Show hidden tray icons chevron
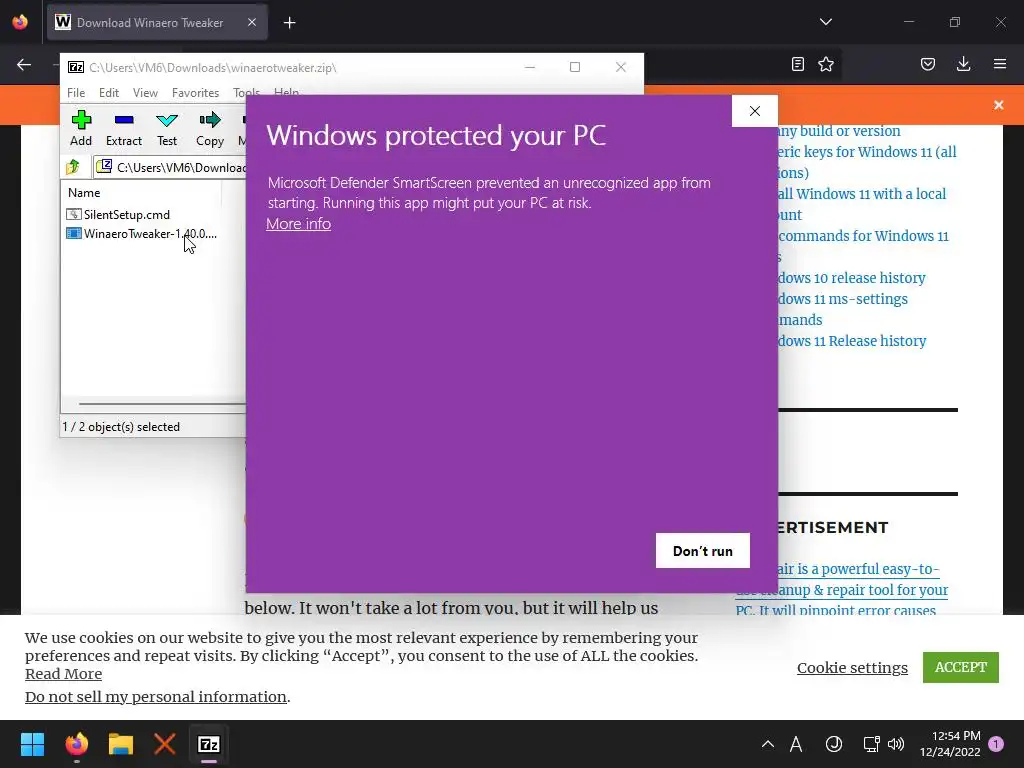This screenshot has height=768, width=1024. (768, 744)
